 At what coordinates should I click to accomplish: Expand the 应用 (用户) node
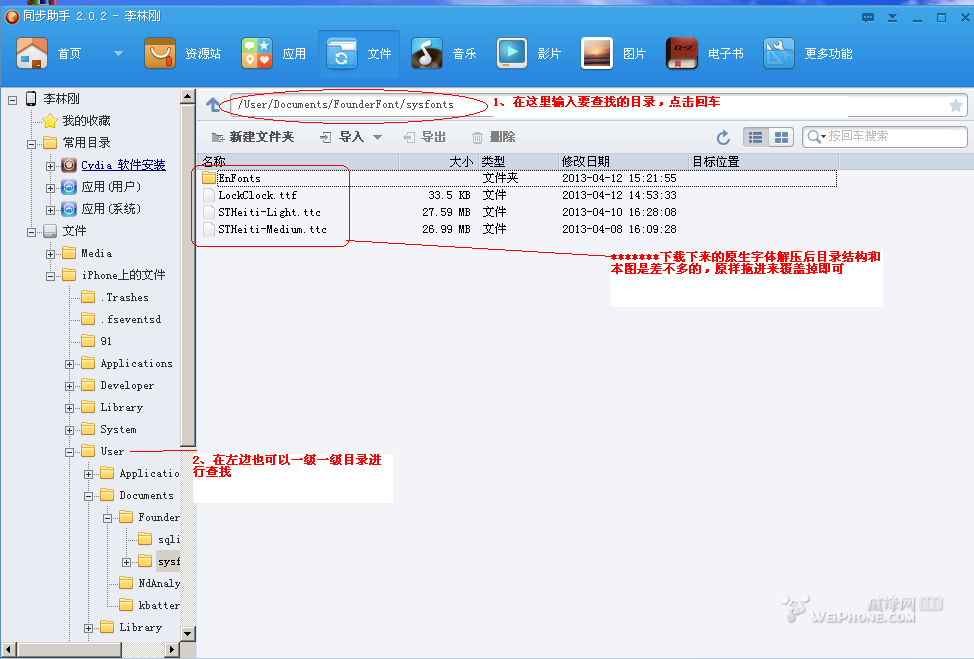50,188
